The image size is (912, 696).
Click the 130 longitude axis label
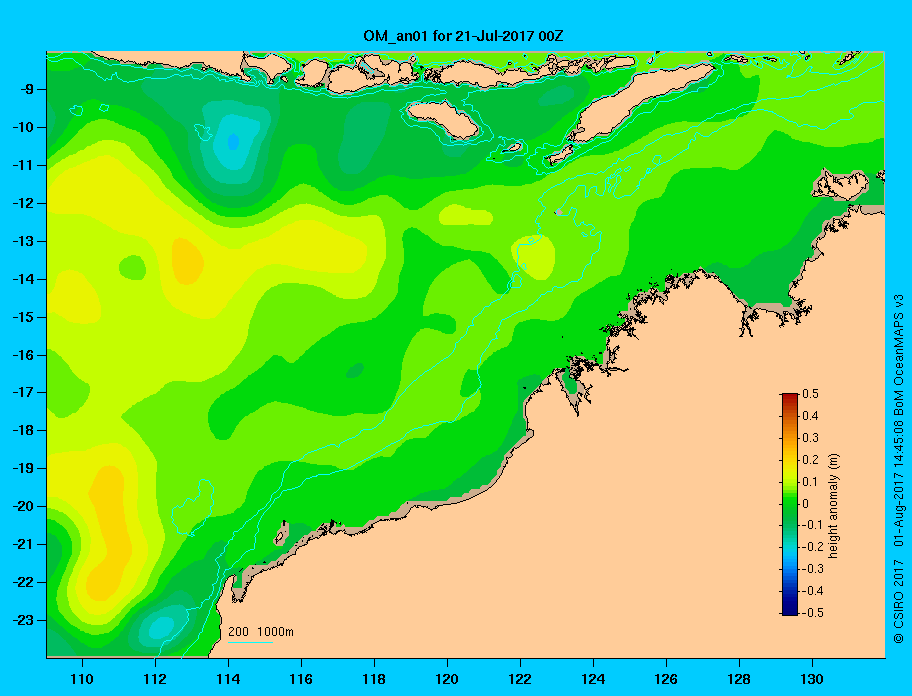(812, 679)
